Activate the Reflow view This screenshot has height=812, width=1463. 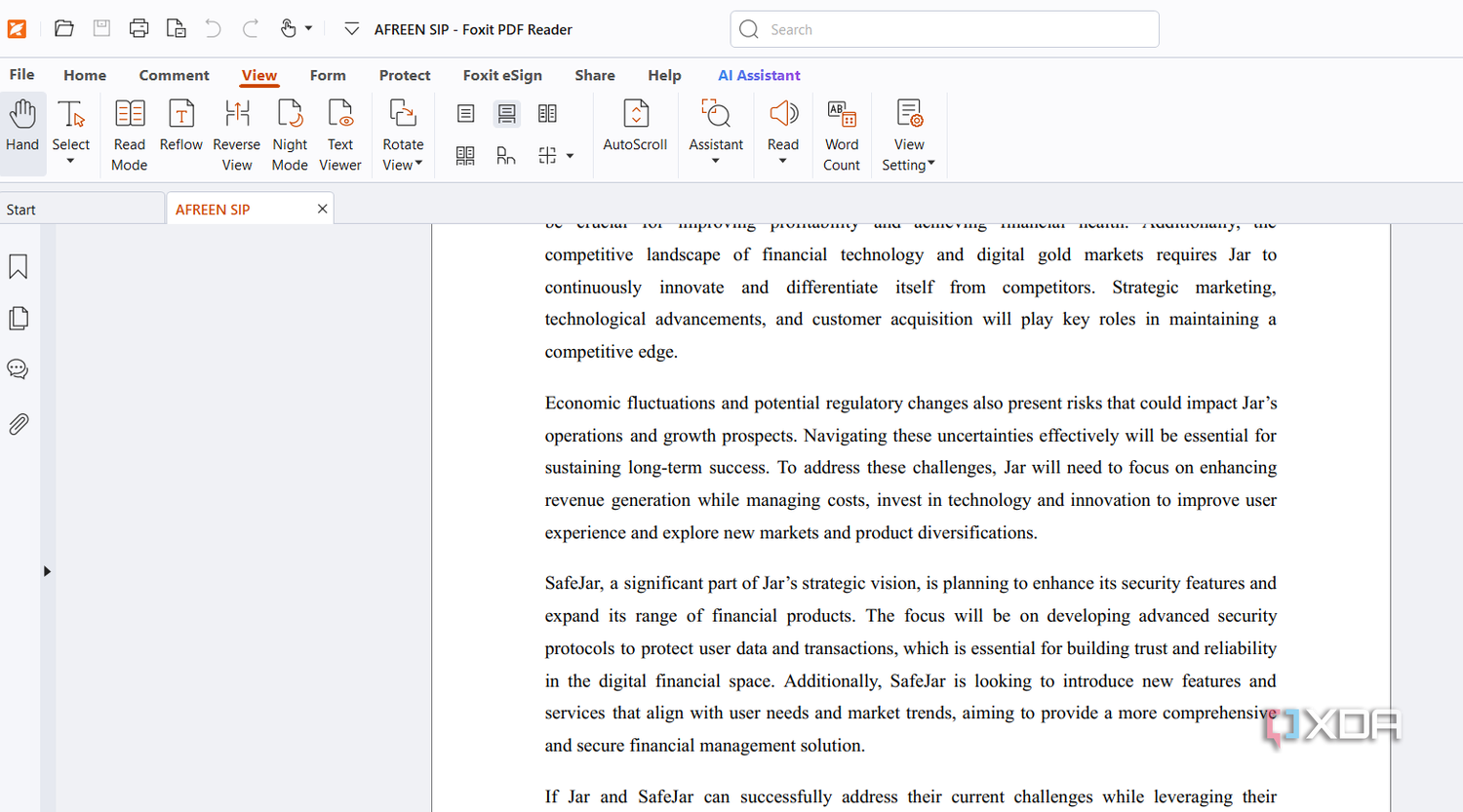pyautogui.click(x=180, y=125)
